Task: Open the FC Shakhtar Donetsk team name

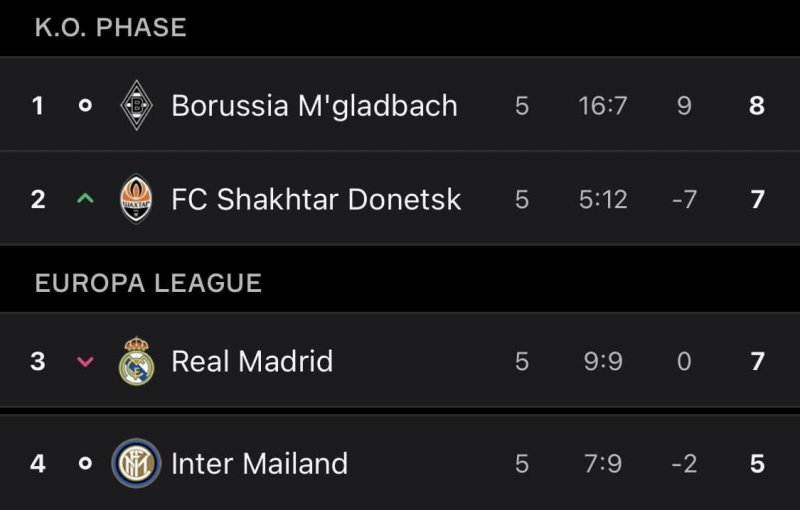Action: [x=316, y=199]
